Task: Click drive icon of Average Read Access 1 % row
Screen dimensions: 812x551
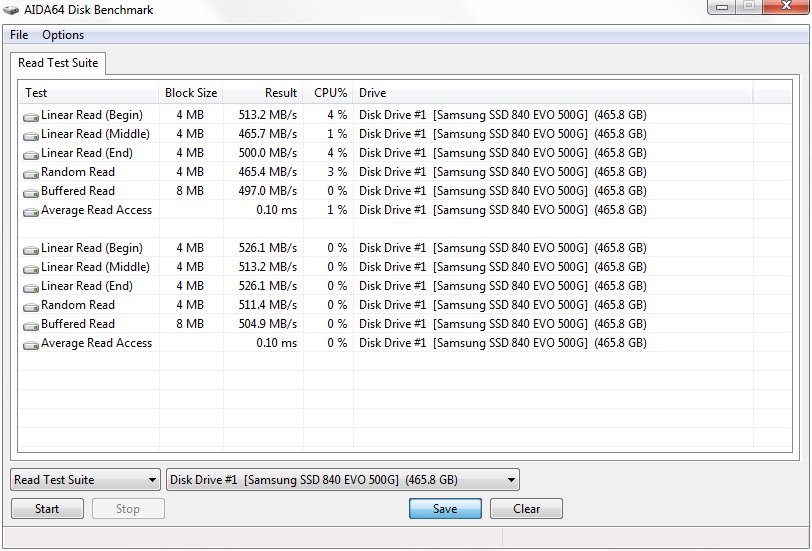Action: pyautogui.click(x=31, y=212)
